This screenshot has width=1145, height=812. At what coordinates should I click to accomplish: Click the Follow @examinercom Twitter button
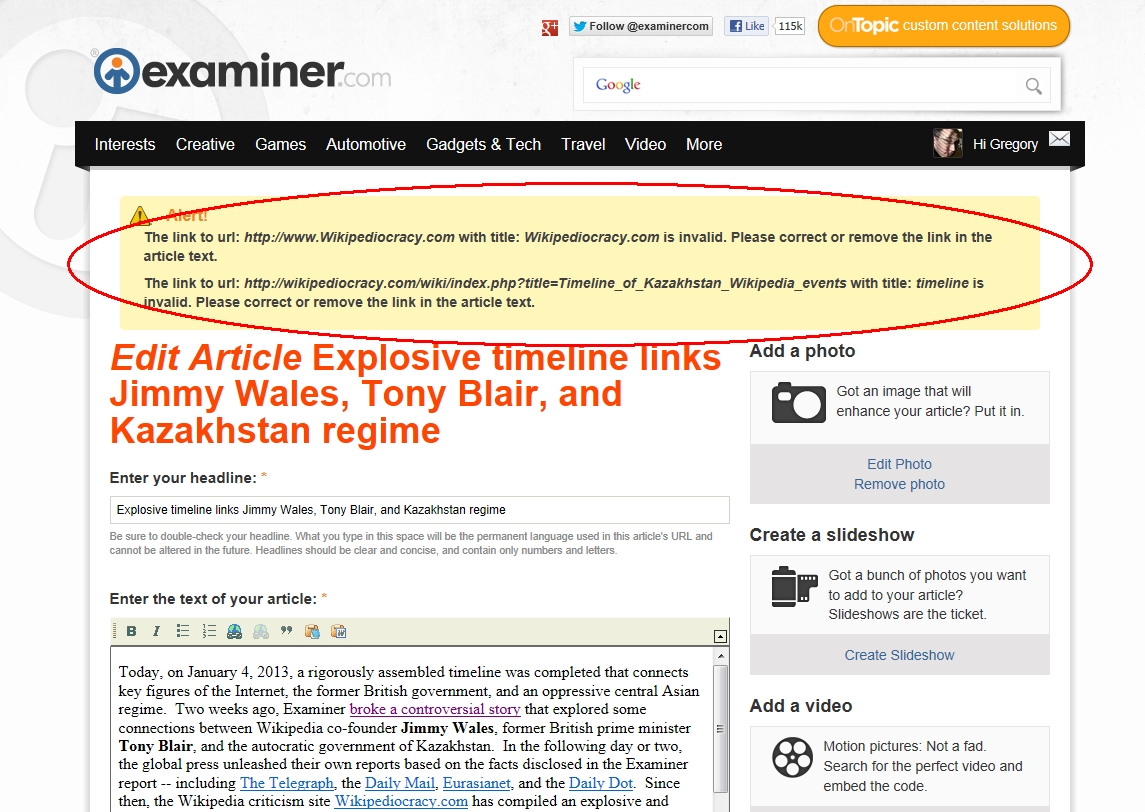[641, 26]
